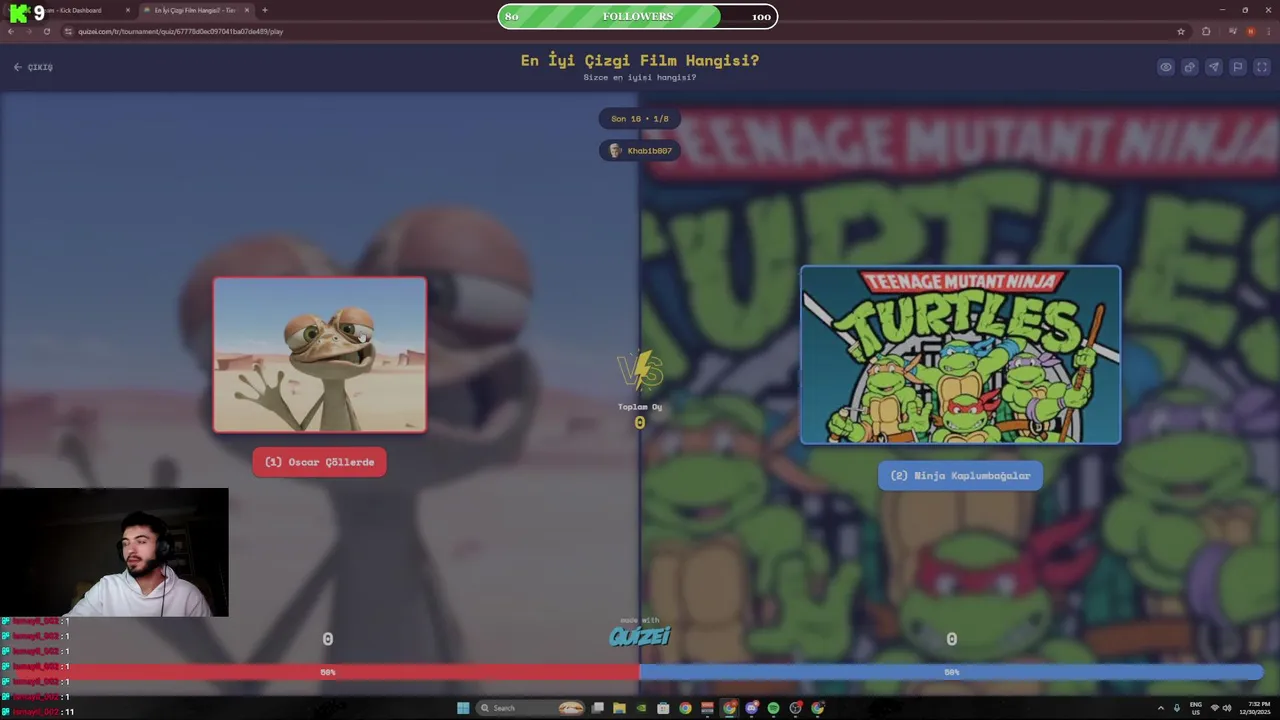Click the copy link icon in quiz toolbar
This screenshot has width=1280, height=720.
[1190, 67]
